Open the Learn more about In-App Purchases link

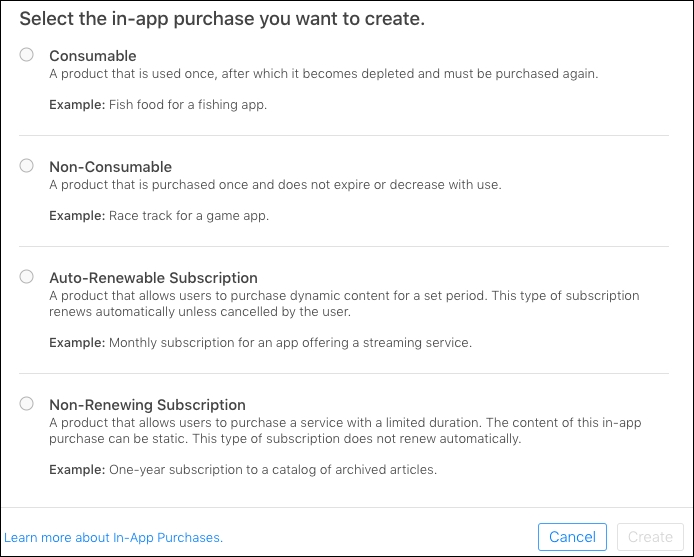[x=114, y=538]
